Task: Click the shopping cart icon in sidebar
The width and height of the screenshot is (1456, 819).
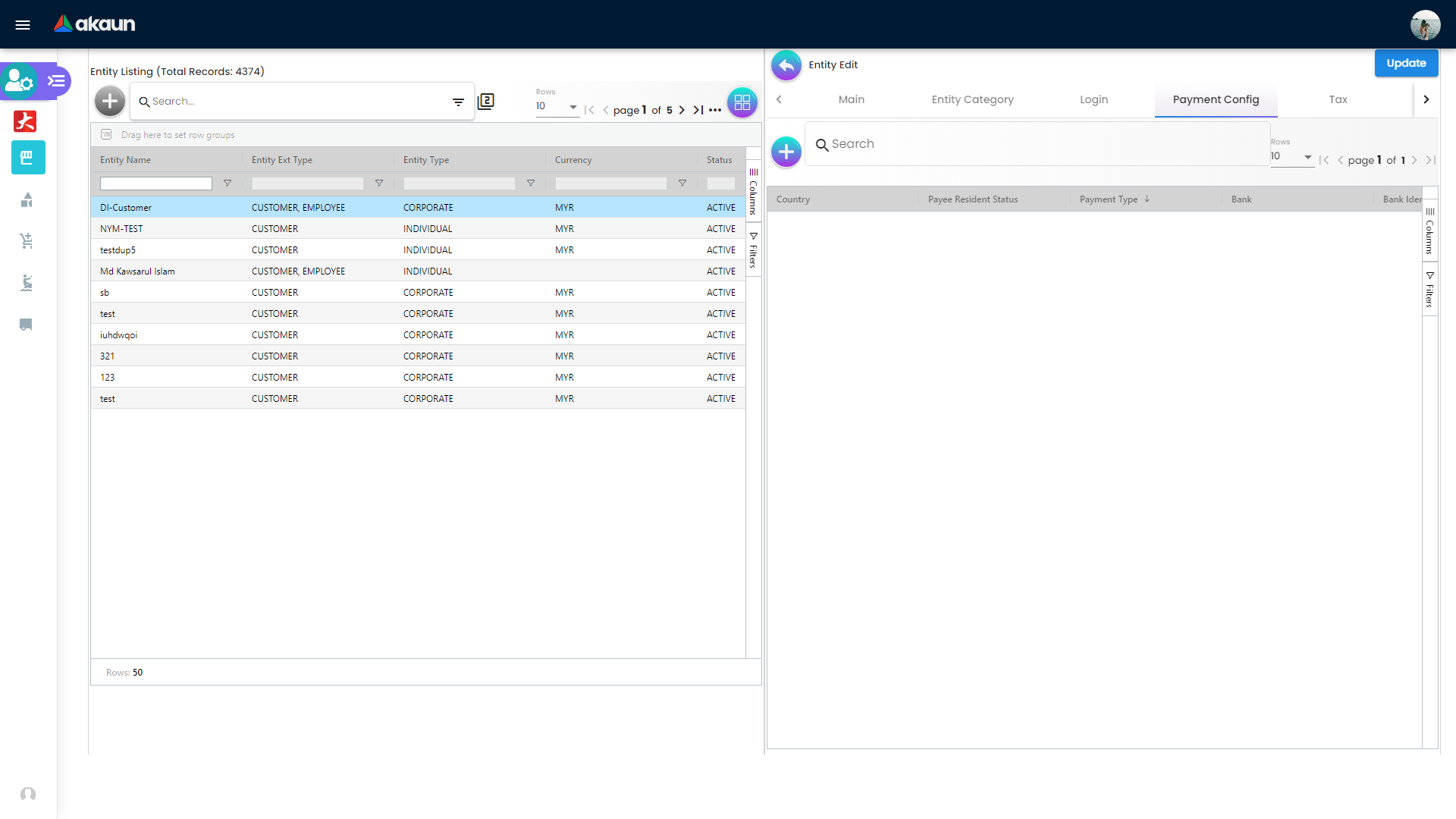Action: 27,241
